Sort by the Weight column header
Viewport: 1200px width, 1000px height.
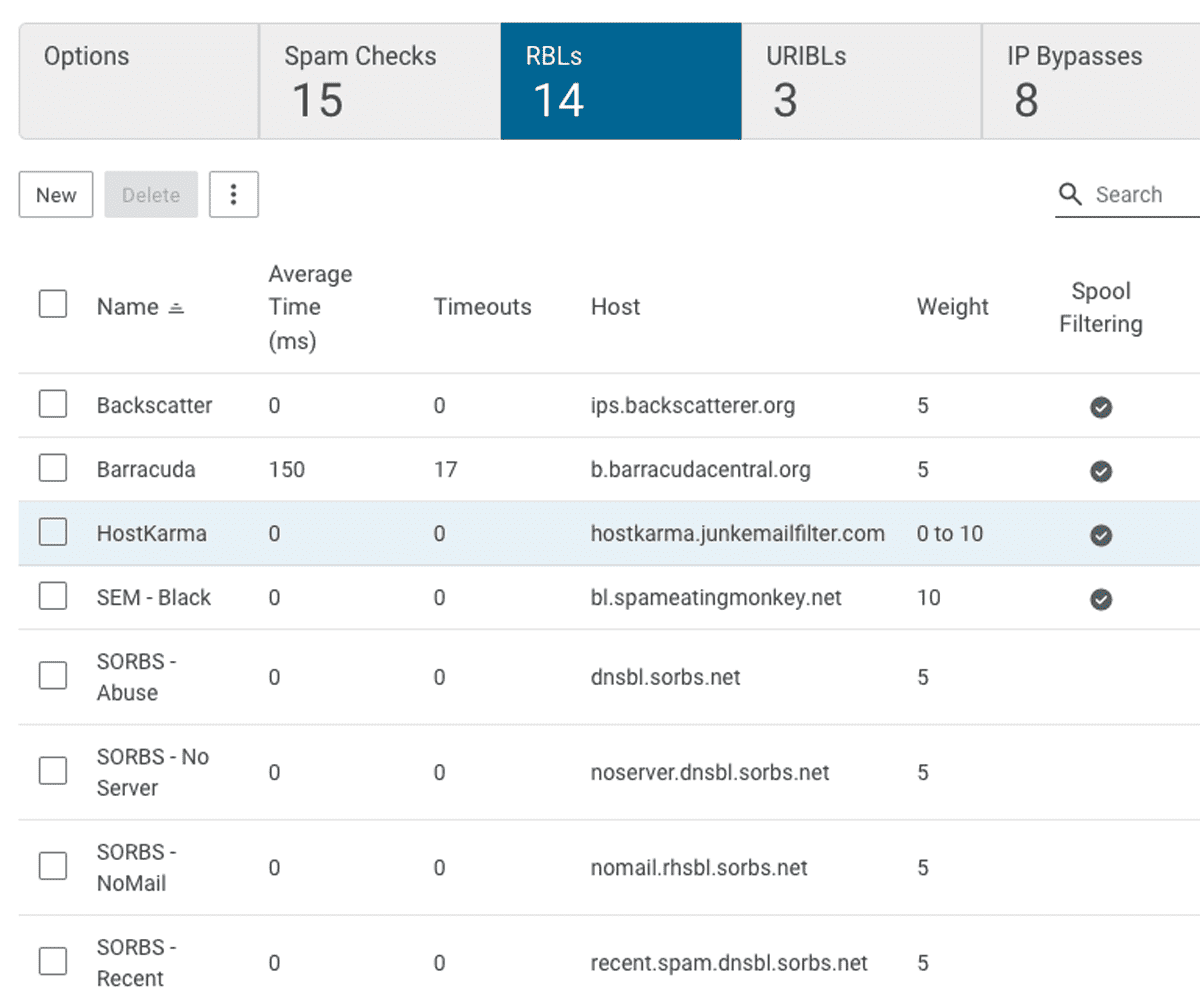tap(952, 307)
